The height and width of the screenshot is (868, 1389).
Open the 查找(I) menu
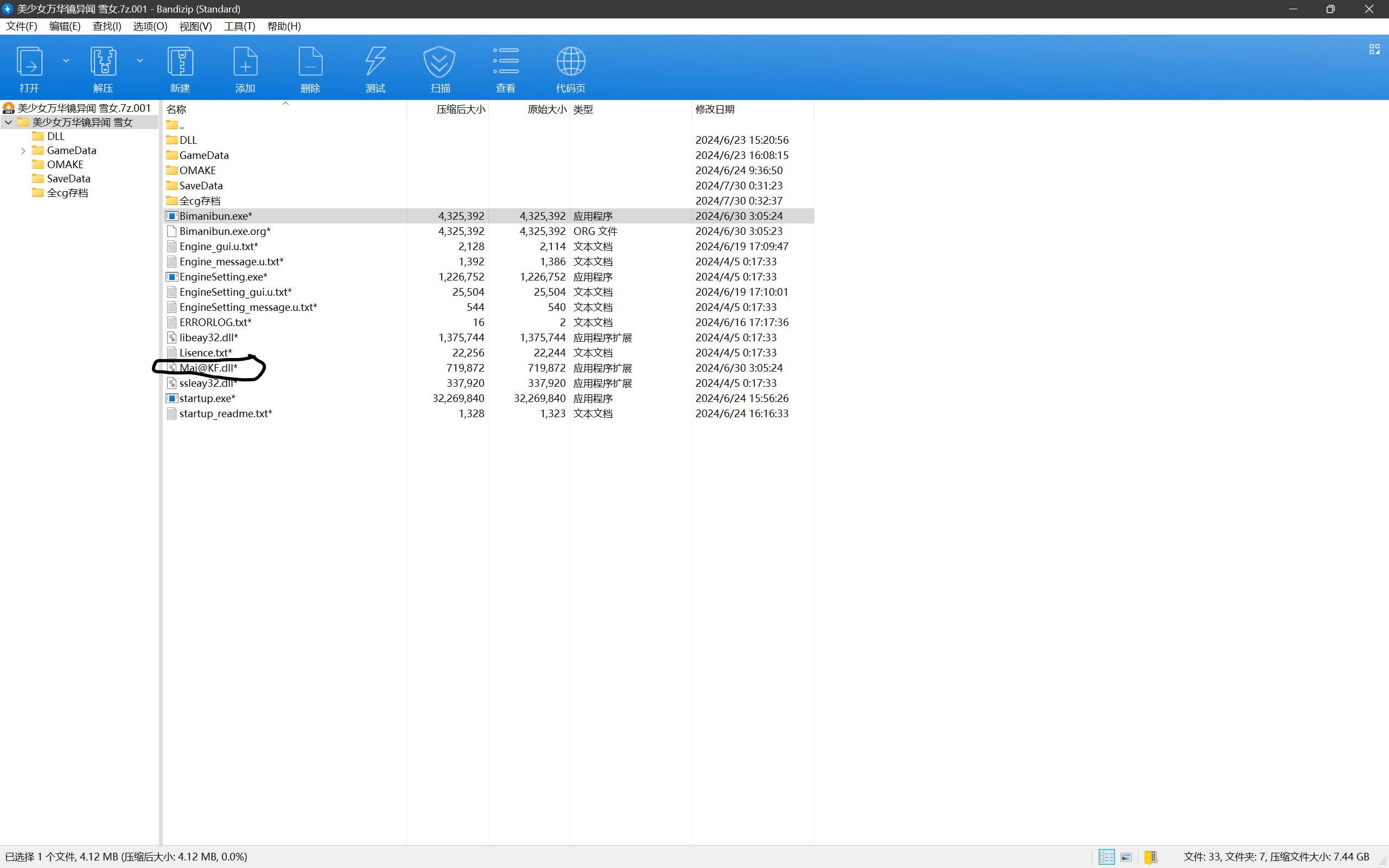click(x=107, y=27)
